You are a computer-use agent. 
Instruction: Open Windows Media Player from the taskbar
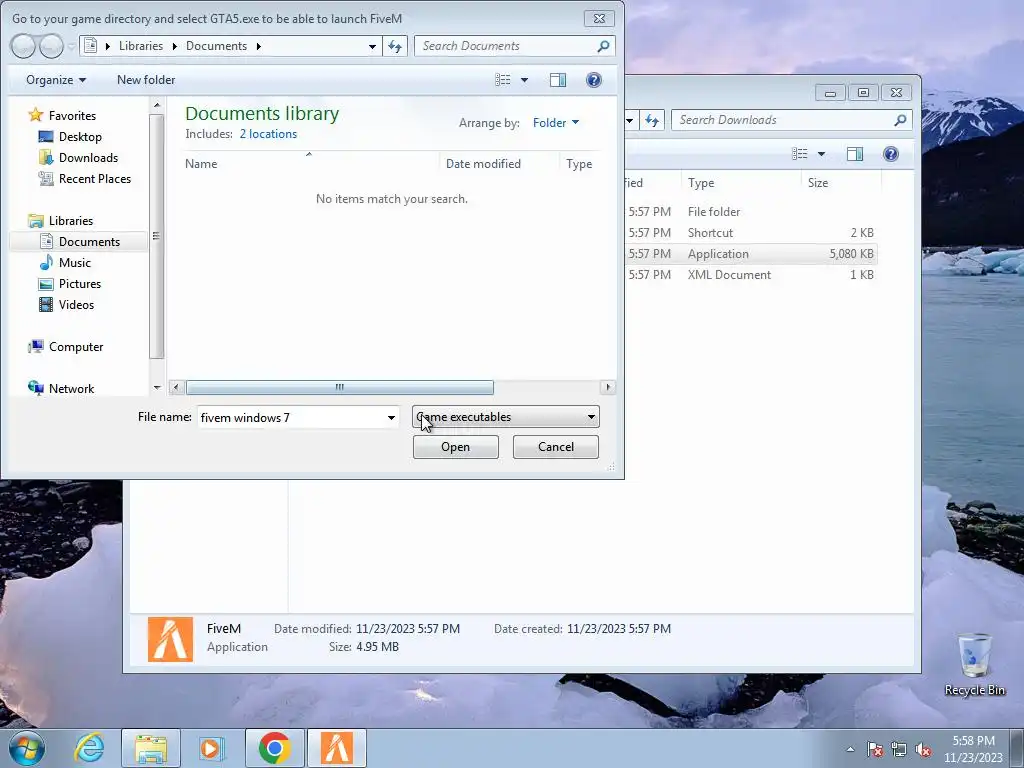pyautogui.click(x=212, y=748)
